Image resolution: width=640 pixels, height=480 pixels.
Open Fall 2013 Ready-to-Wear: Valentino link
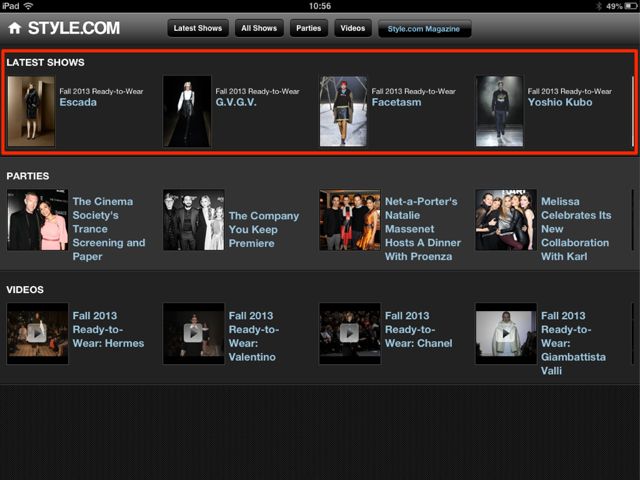(253, 336)
